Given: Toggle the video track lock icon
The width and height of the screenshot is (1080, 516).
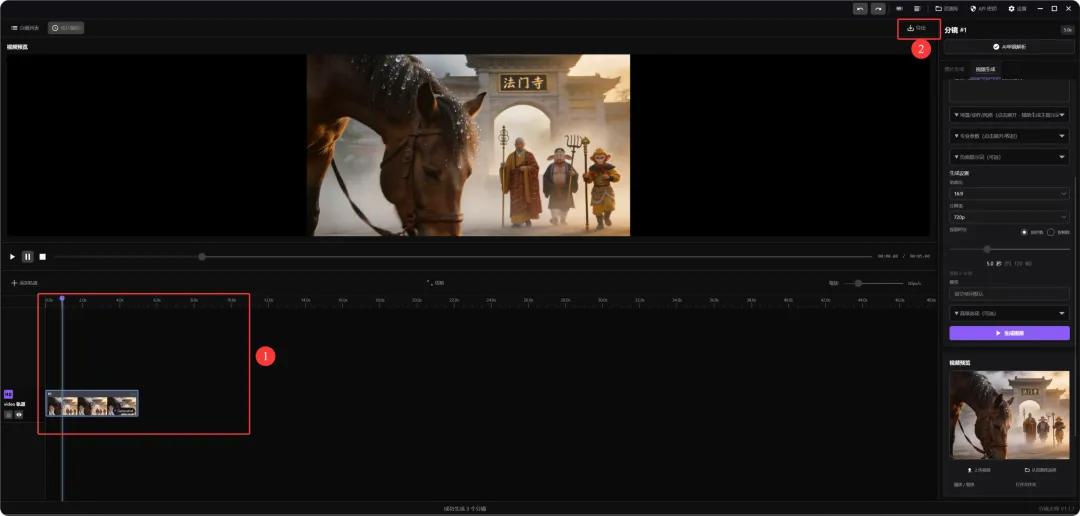Looking at the screenshot, I should pos(8,414).
